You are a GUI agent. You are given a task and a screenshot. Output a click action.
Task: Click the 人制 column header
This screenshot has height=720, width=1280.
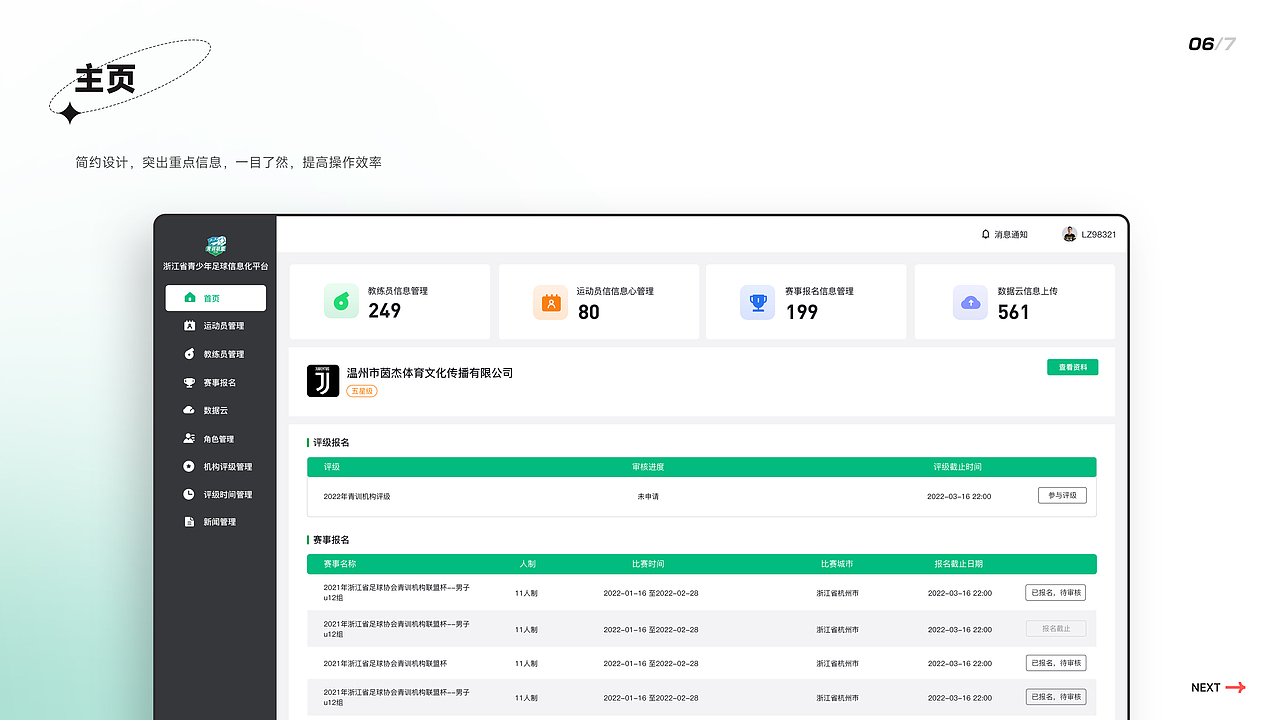pos(527,564)
